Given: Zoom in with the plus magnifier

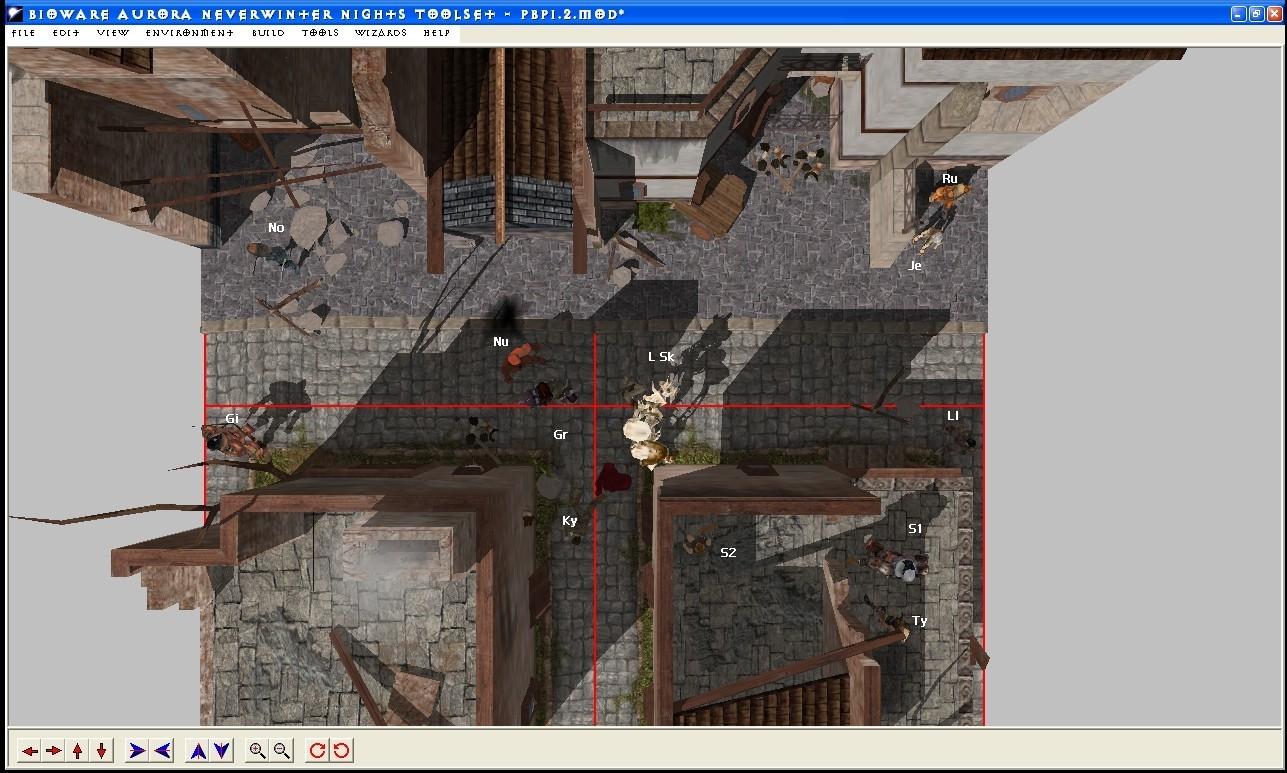Looking at the screenshot, I should coord(258,750).
